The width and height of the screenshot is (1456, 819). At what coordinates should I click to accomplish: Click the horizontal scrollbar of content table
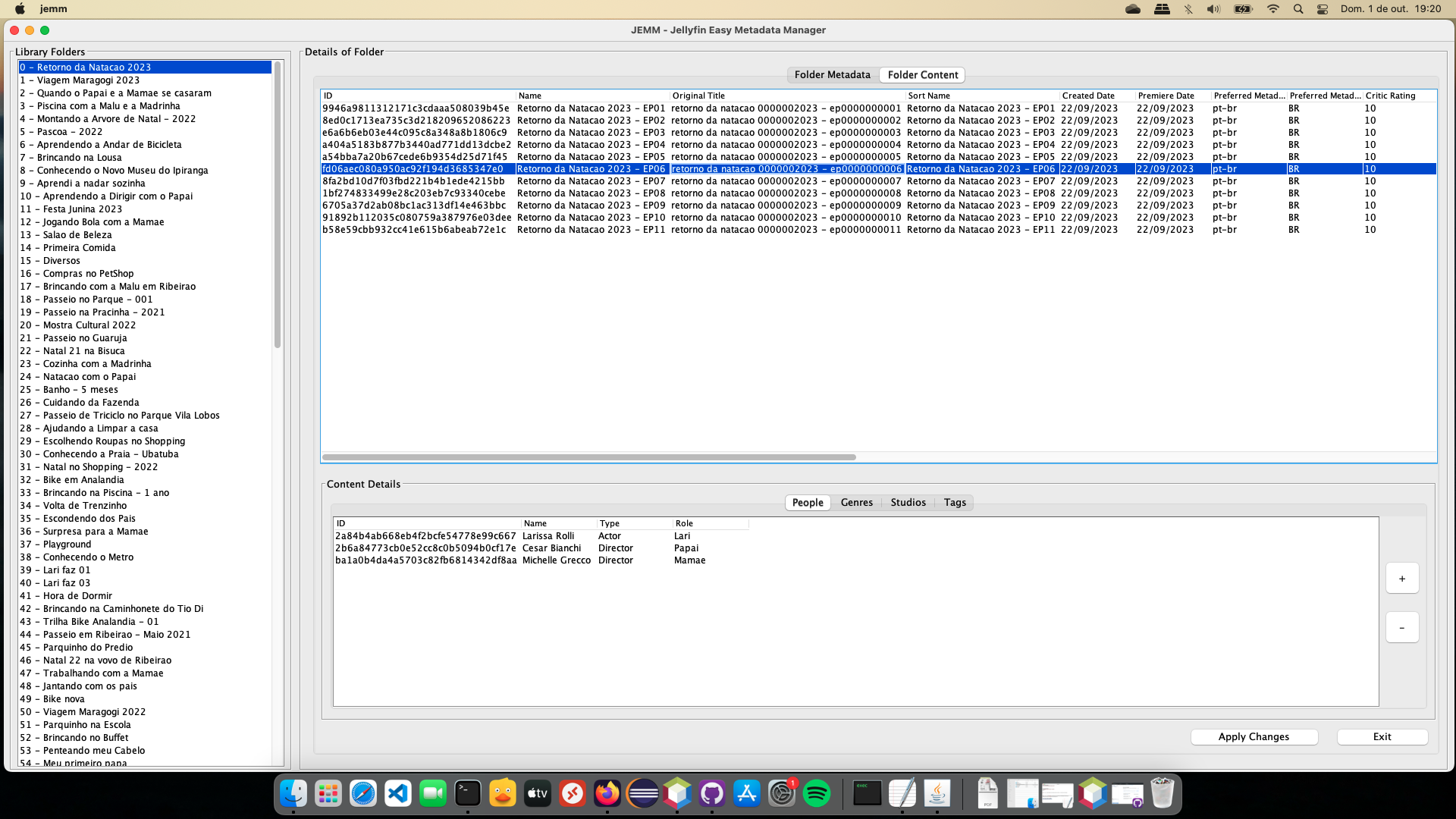pos(588,457)
